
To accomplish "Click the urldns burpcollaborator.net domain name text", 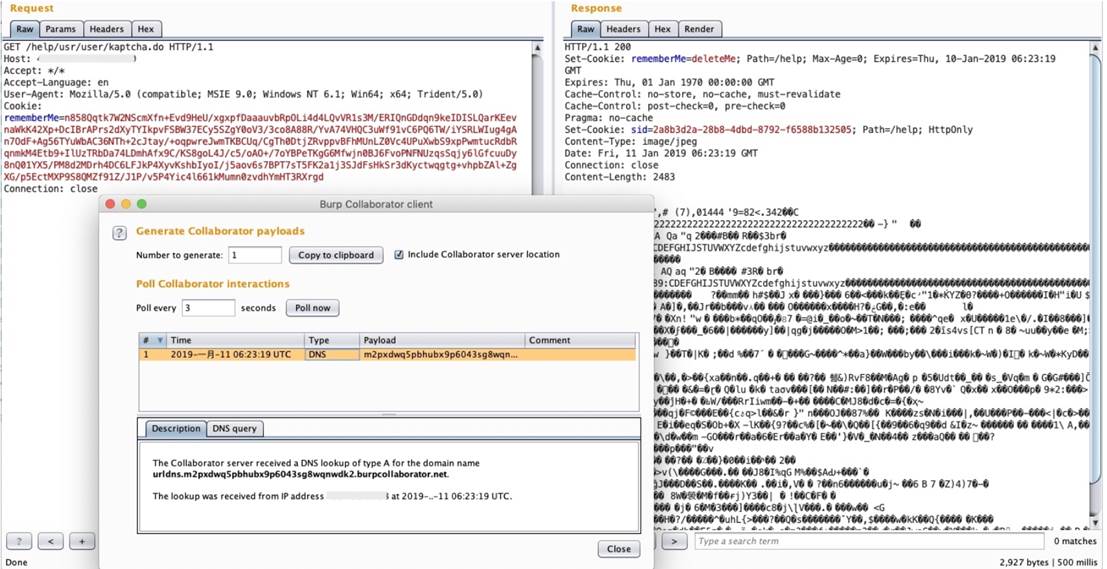I will 301,474.
